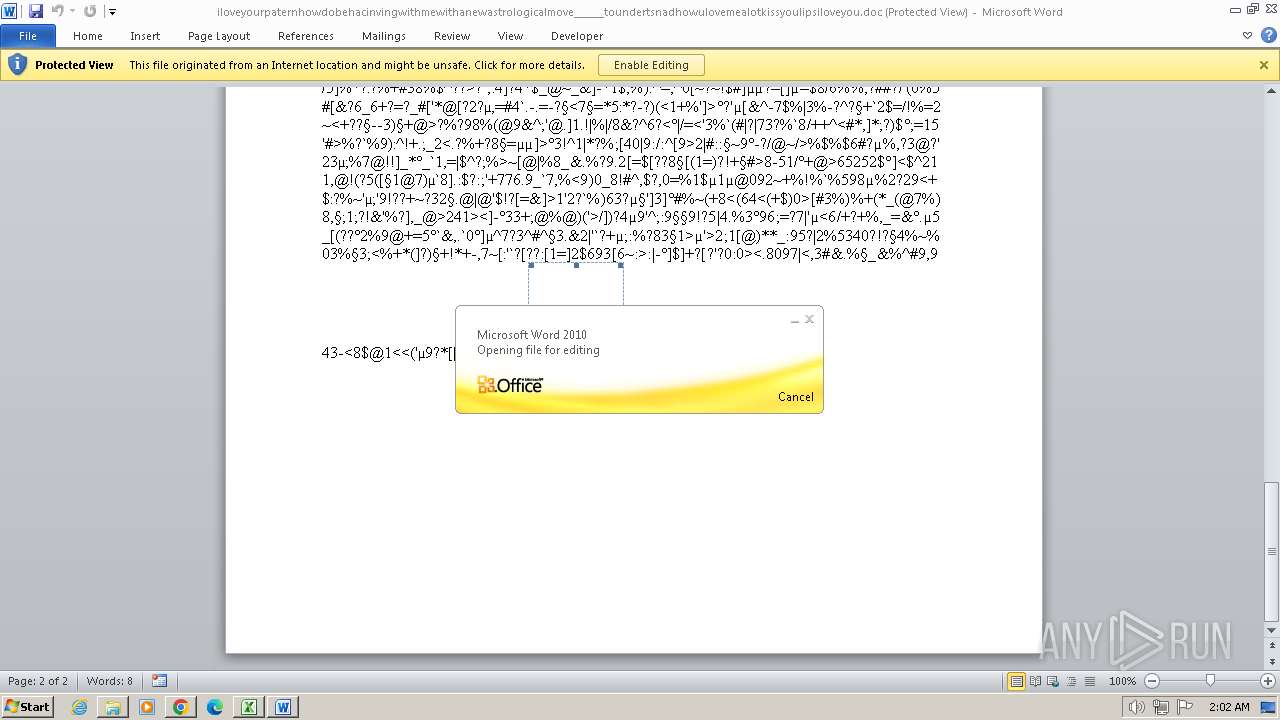Cancel opening the file for editing
Image resolution: width=1280 pixels, height=720 pixels.
point(796,397)
